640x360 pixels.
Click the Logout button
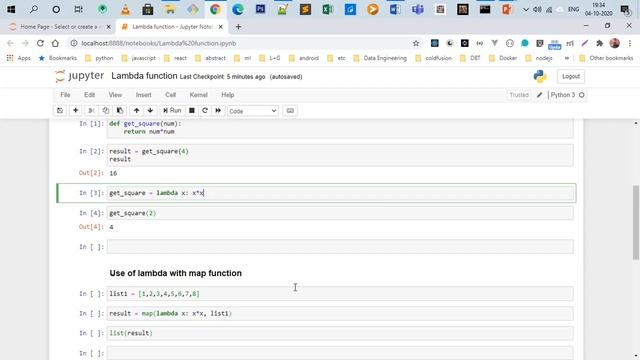click(x=571, y=76)
